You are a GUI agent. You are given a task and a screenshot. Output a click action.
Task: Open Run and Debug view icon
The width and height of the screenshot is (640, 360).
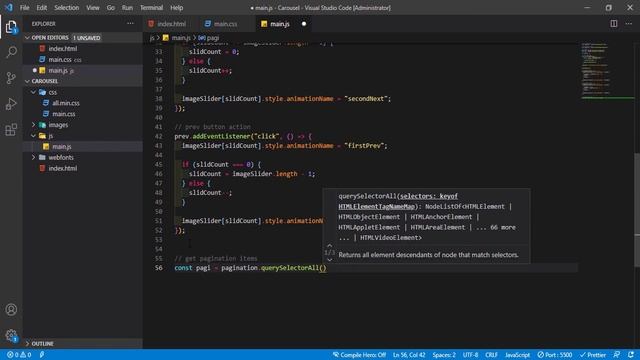pyautogui.click(x=11, y=104)
